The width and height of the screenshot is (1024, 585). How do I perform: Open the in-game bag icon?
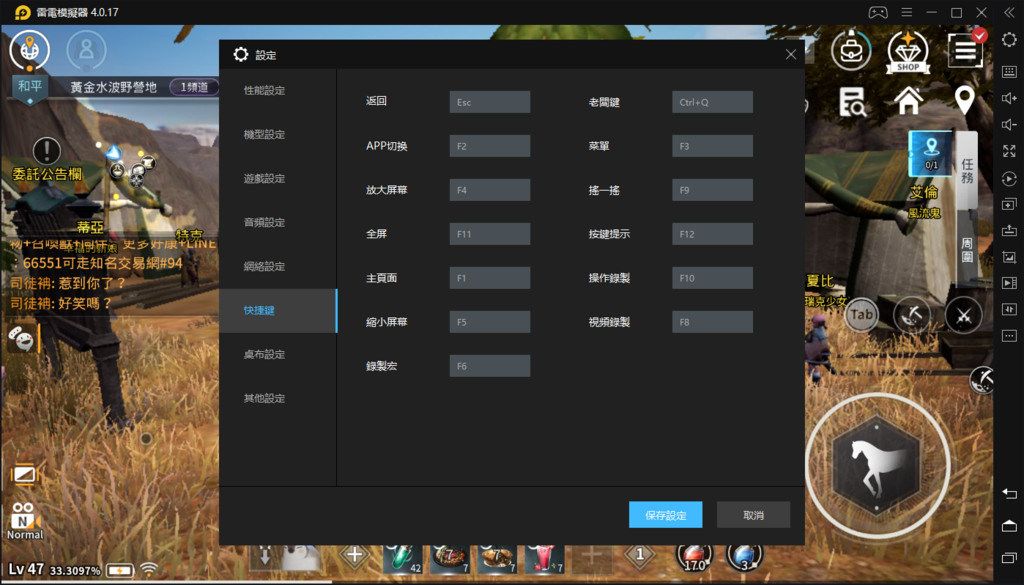pos(851,50)
